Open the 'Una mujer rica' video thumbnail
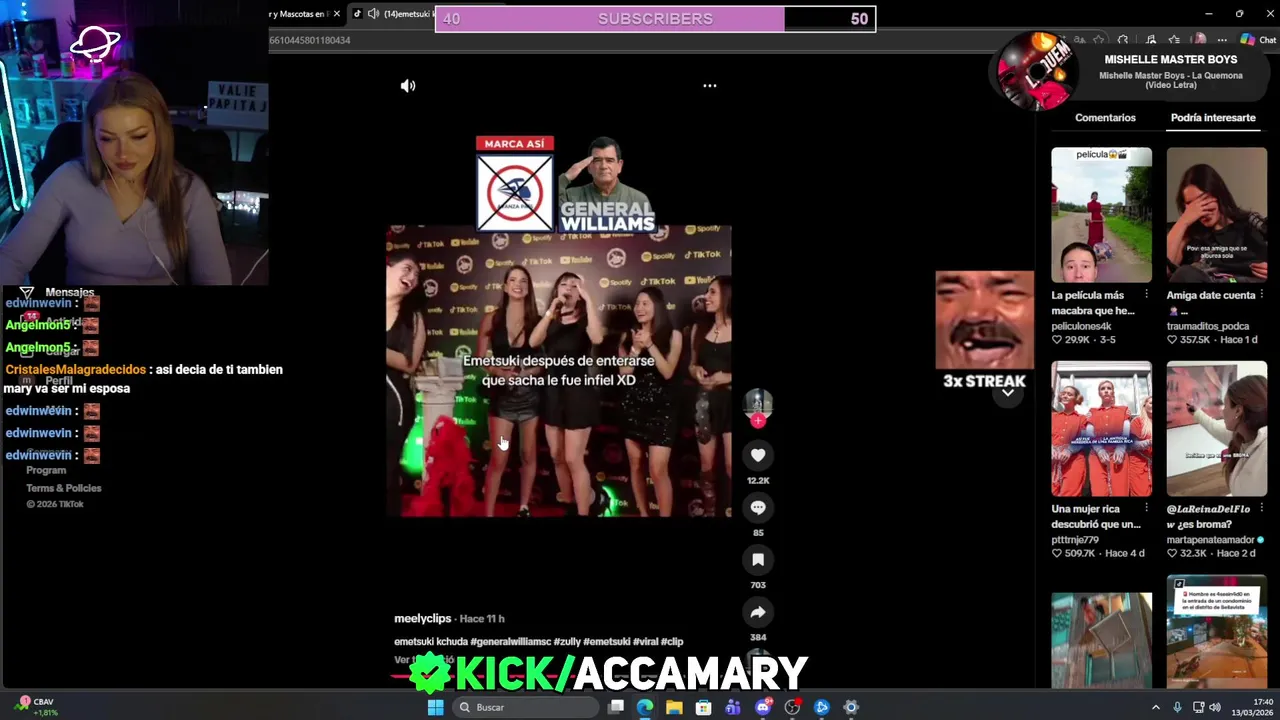1280x720 pixels. [x=1101, y=429]
